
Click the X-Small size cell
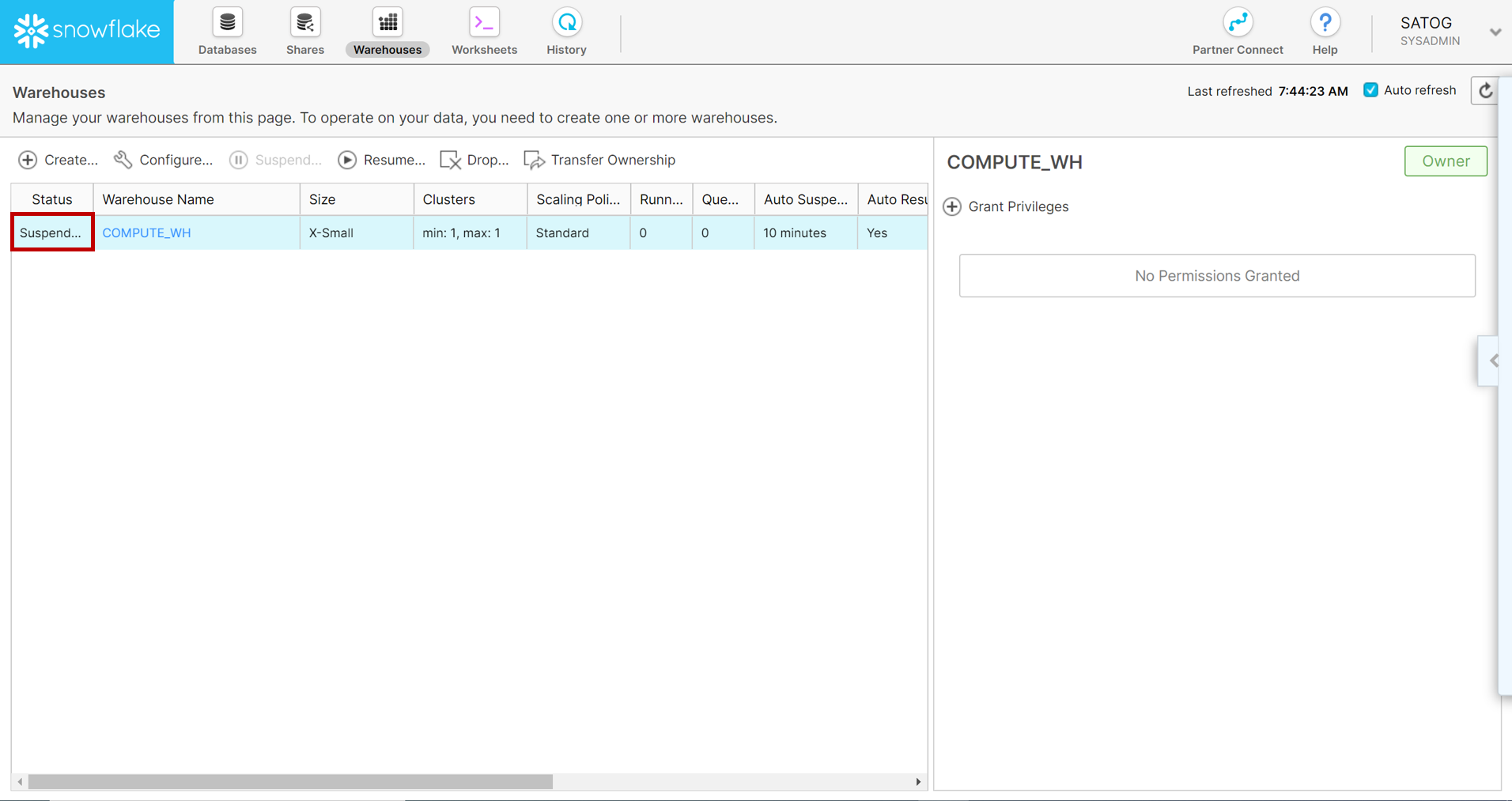357,232
